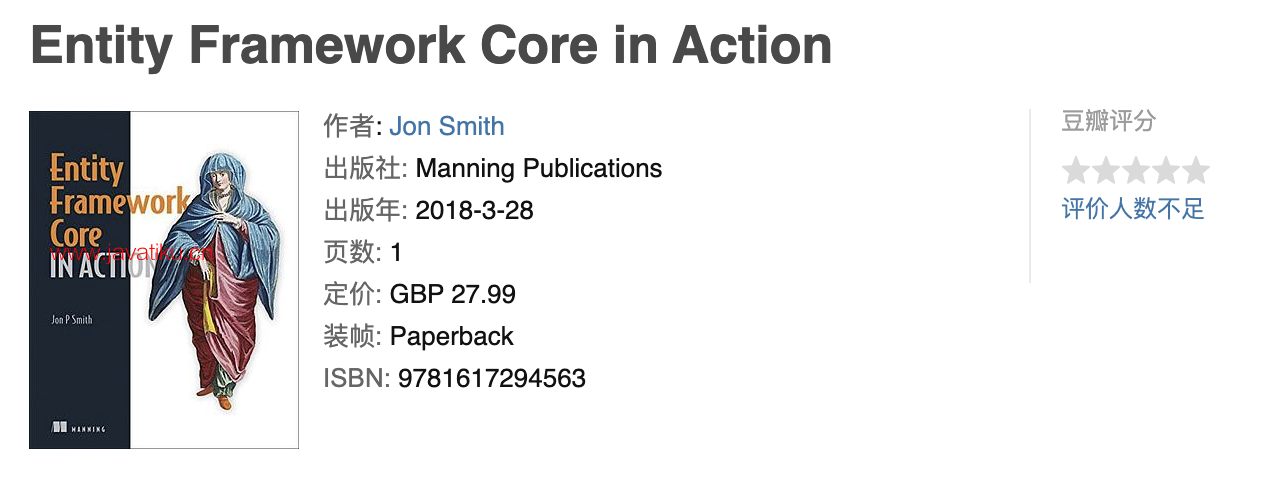Select the second rating star
Image resolution: width=1266 pixels, height=482 pixels.
[x=1106, y=171]
